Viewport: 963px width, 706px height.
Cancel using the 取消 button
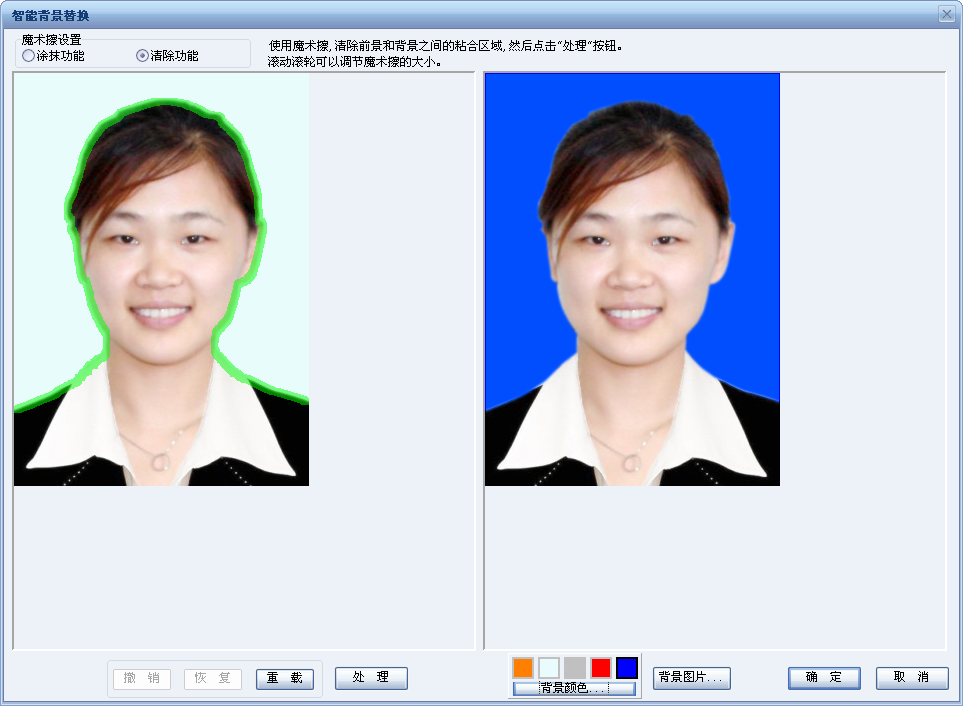point(912,678)
